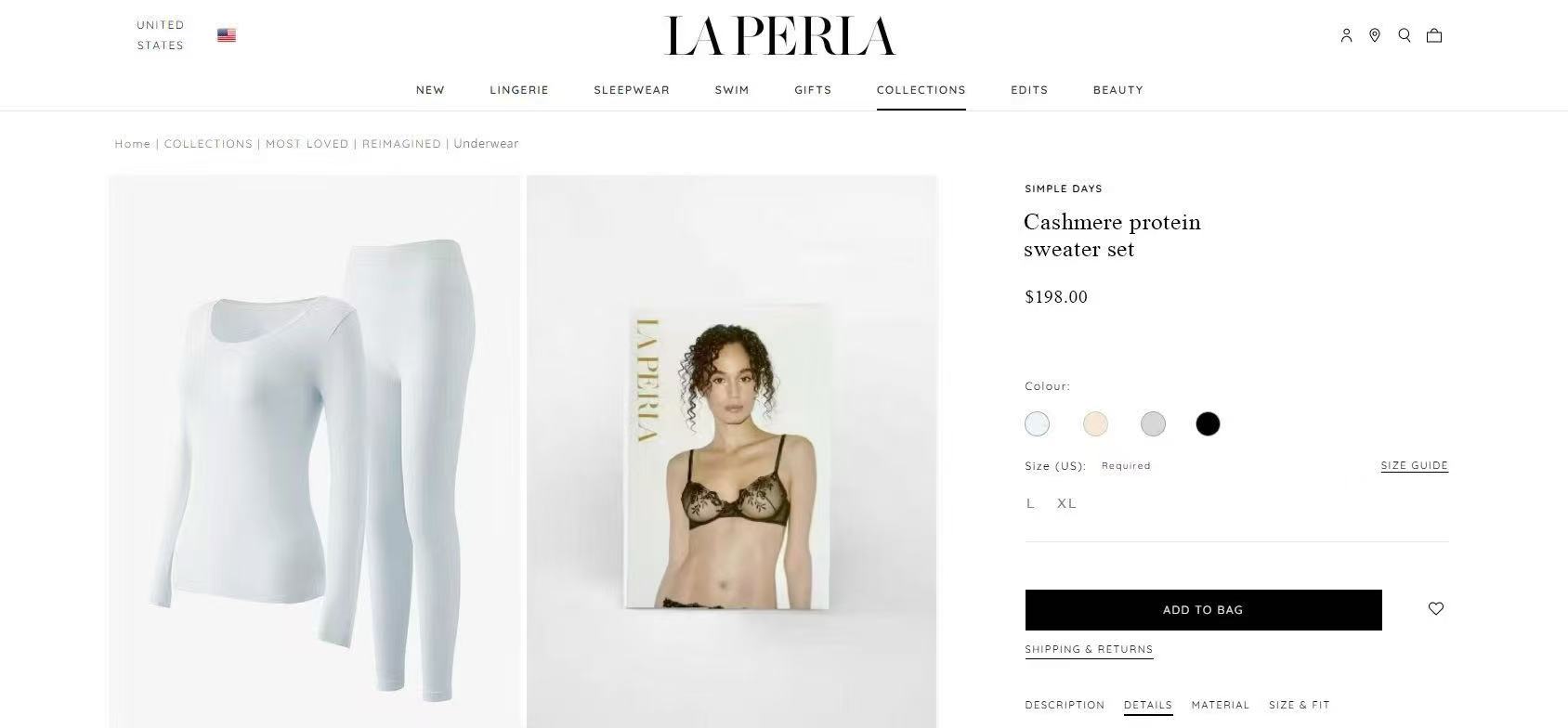
Task: Select size XL
Action: click(x=1066, y=503)
